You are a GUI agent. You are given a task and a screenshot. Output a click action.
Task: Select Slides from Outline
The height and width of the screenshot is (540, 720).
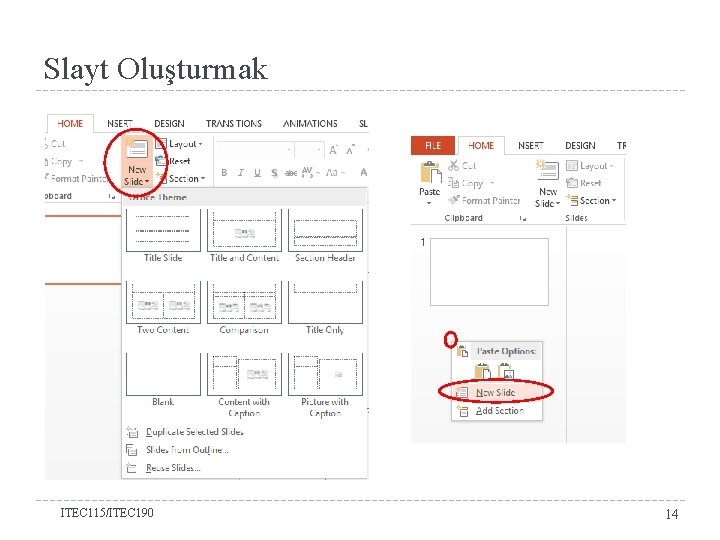click(176, 450)
